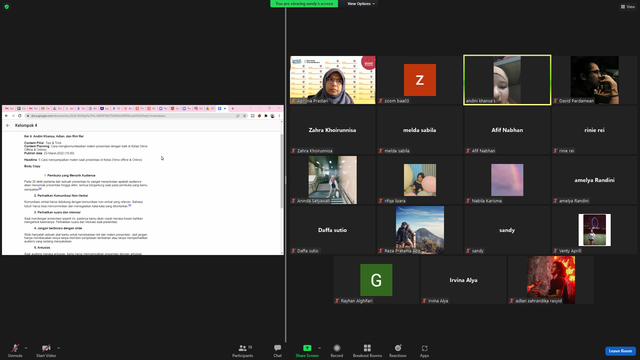Open the Reactions menu
640x360 pixels.
coord(398,350)
